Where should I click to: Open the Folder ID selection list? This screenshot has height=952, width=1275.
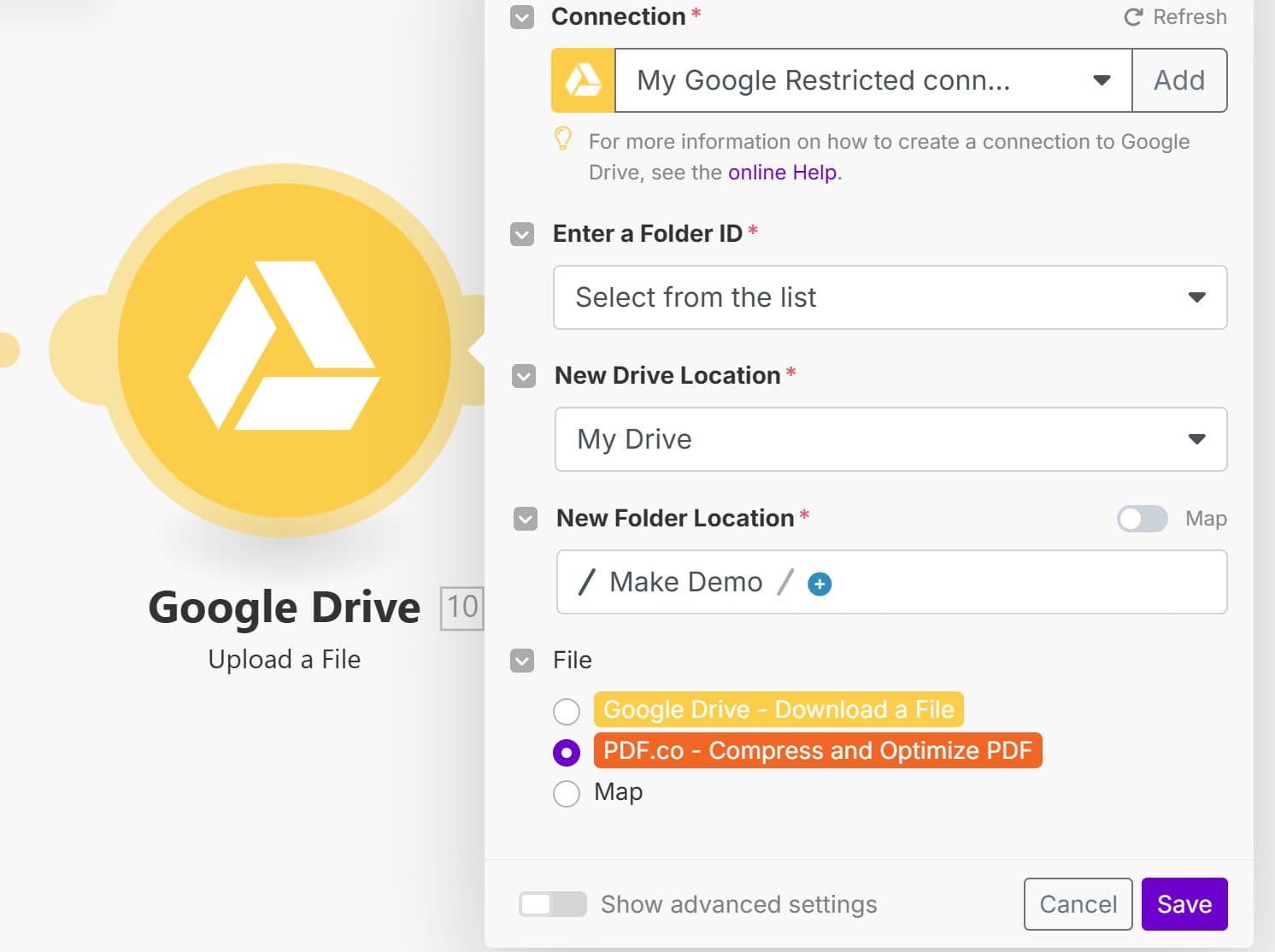coord(890,297)
